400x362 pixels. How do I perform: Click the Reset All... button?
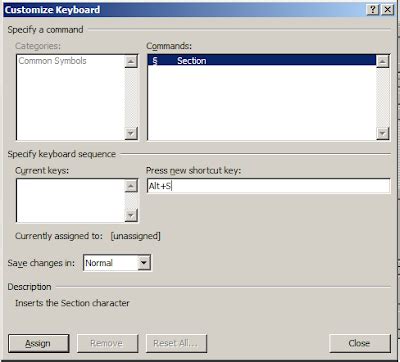click(x=176, y=343)
